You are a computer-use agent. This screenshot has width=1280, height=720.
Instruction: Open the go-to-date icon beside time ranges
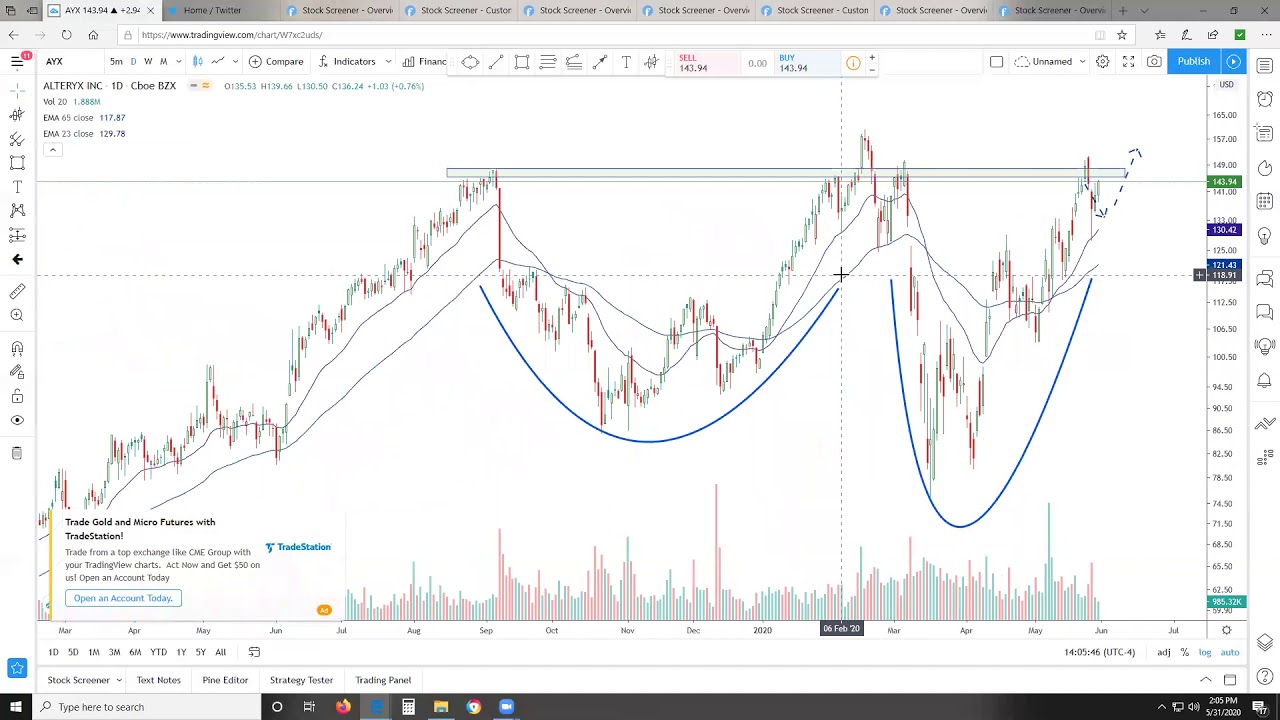click(254, 652)
